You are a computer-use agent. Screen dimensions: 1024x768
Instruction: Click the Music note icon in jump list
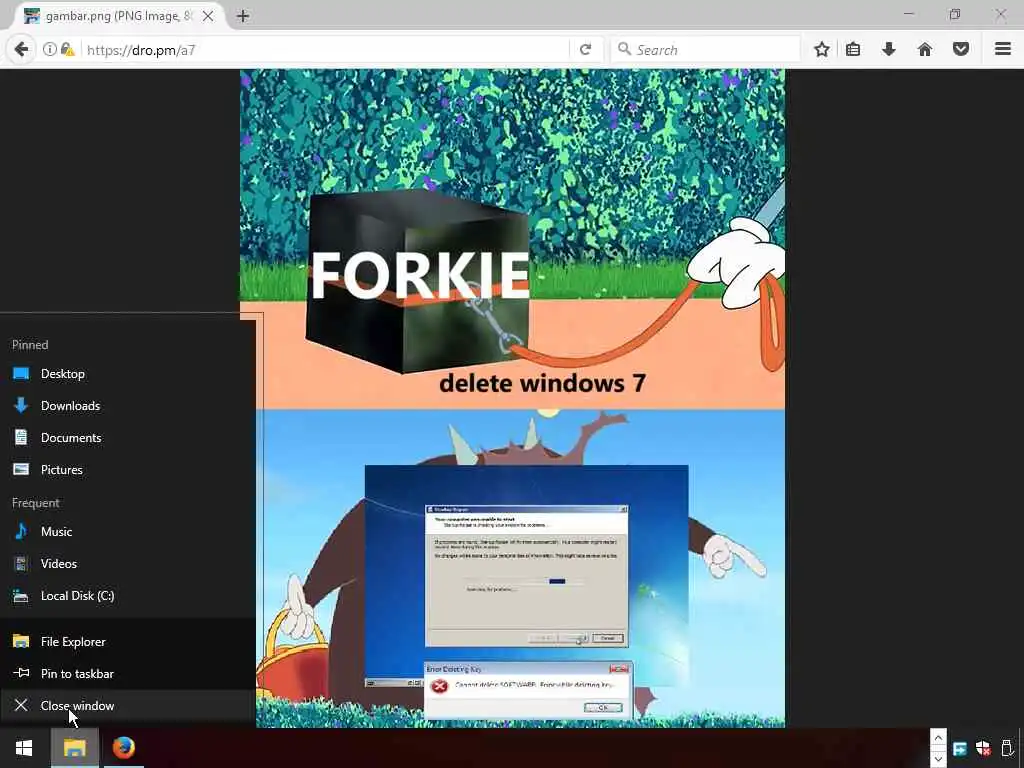(x=21, y=531)
